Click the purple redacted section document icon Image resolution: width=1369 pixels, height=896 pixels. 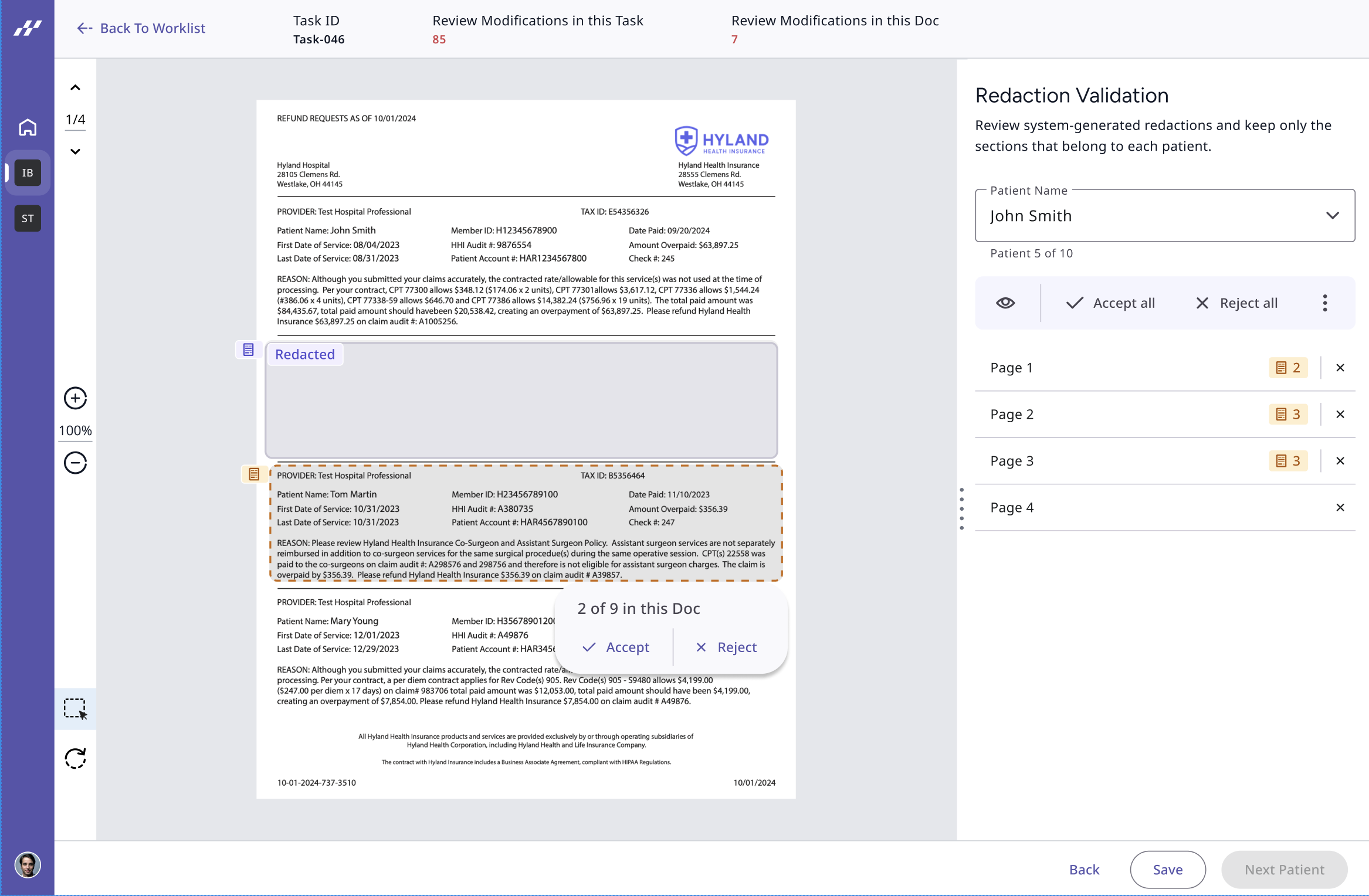248,350
